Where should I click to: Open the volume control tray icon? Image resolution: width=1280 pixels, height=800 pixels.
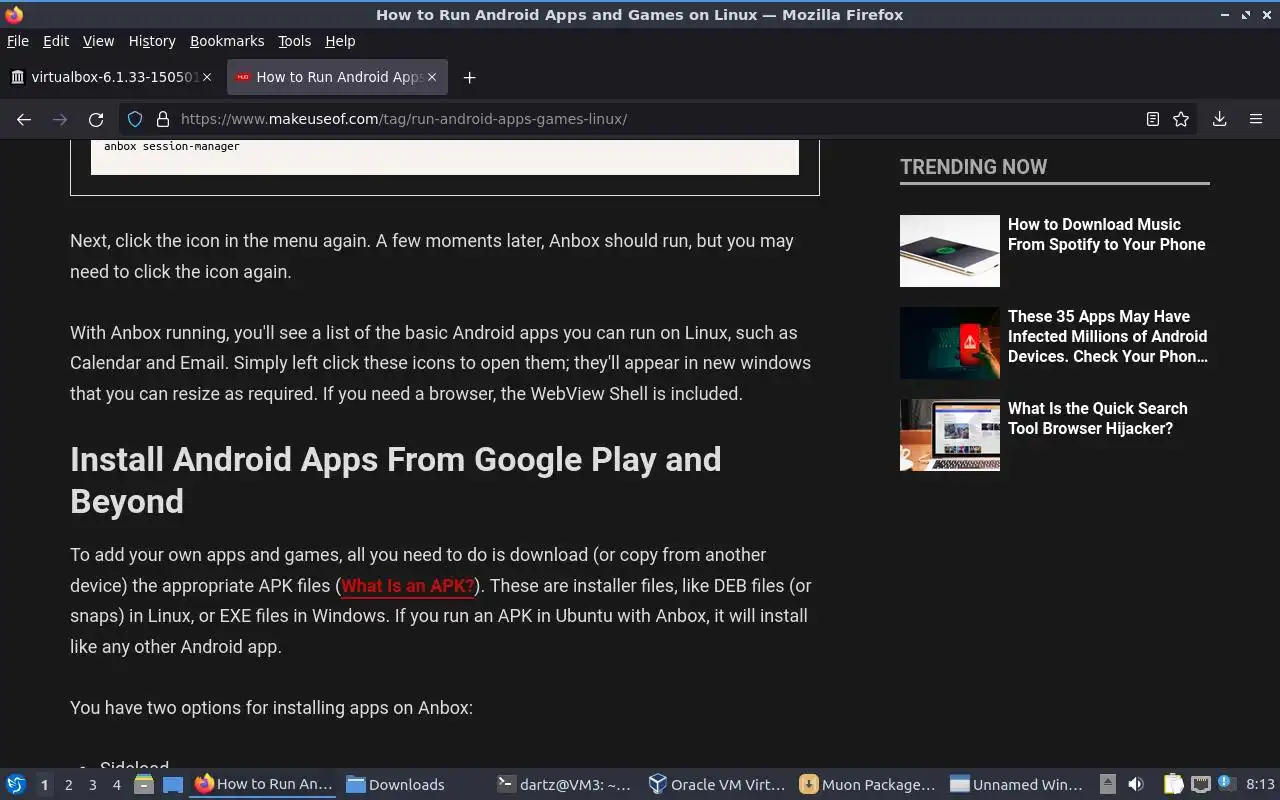point(1136,785)
